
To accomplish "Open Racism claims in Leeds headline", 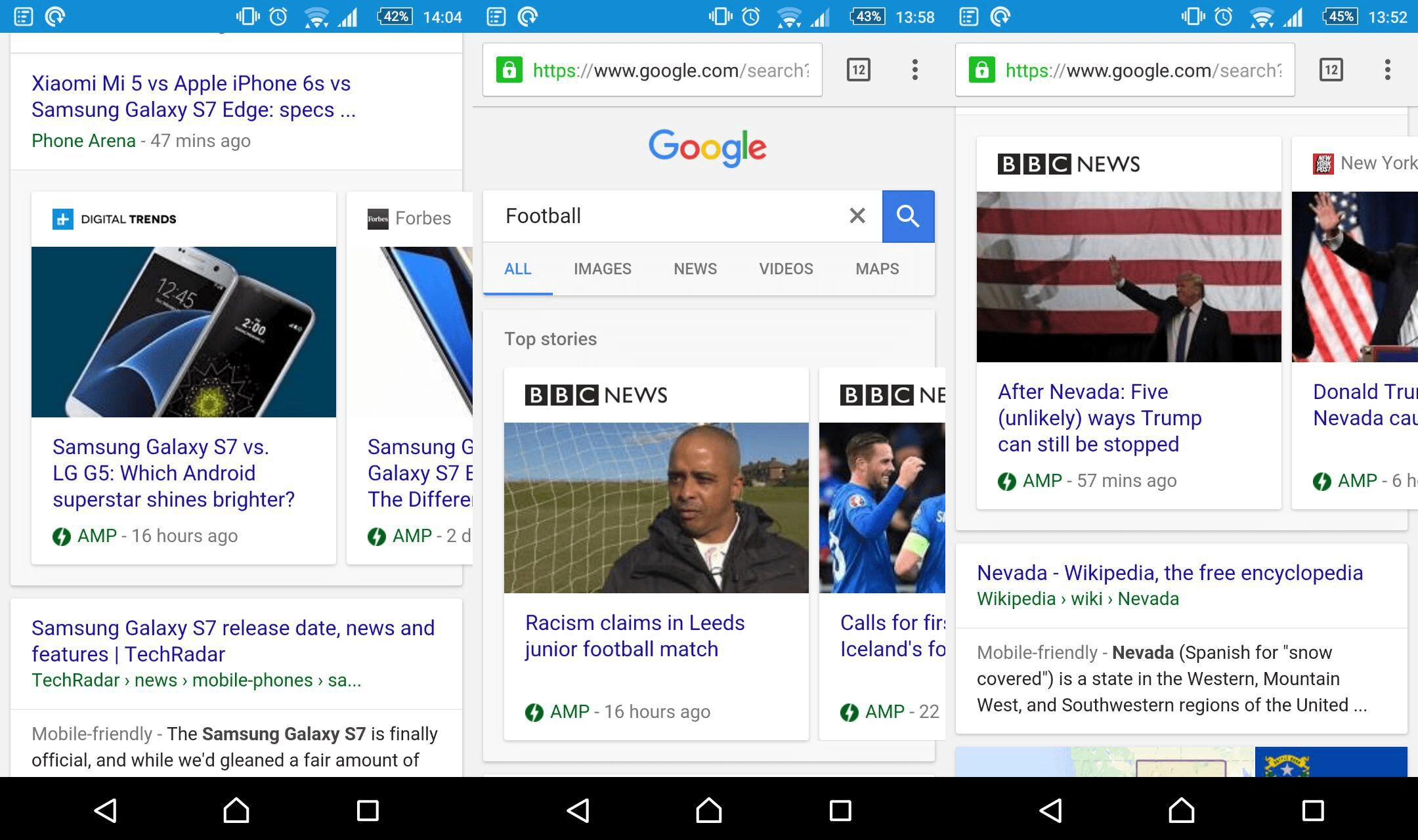I will click(x=635, y=636).
